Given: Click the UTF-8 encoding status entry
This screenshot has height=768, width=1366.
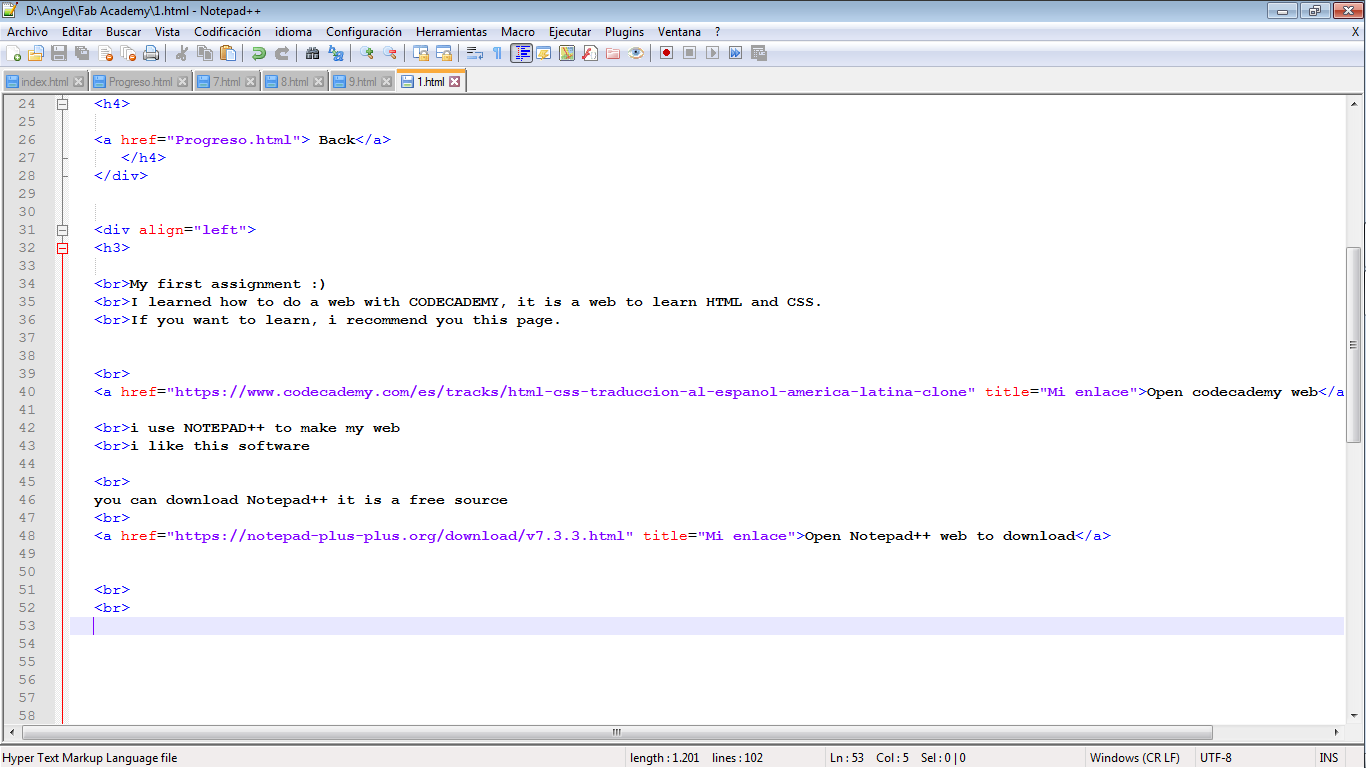Looking at the screenshot, I should pyautogui.click(x=1216, y=758).
